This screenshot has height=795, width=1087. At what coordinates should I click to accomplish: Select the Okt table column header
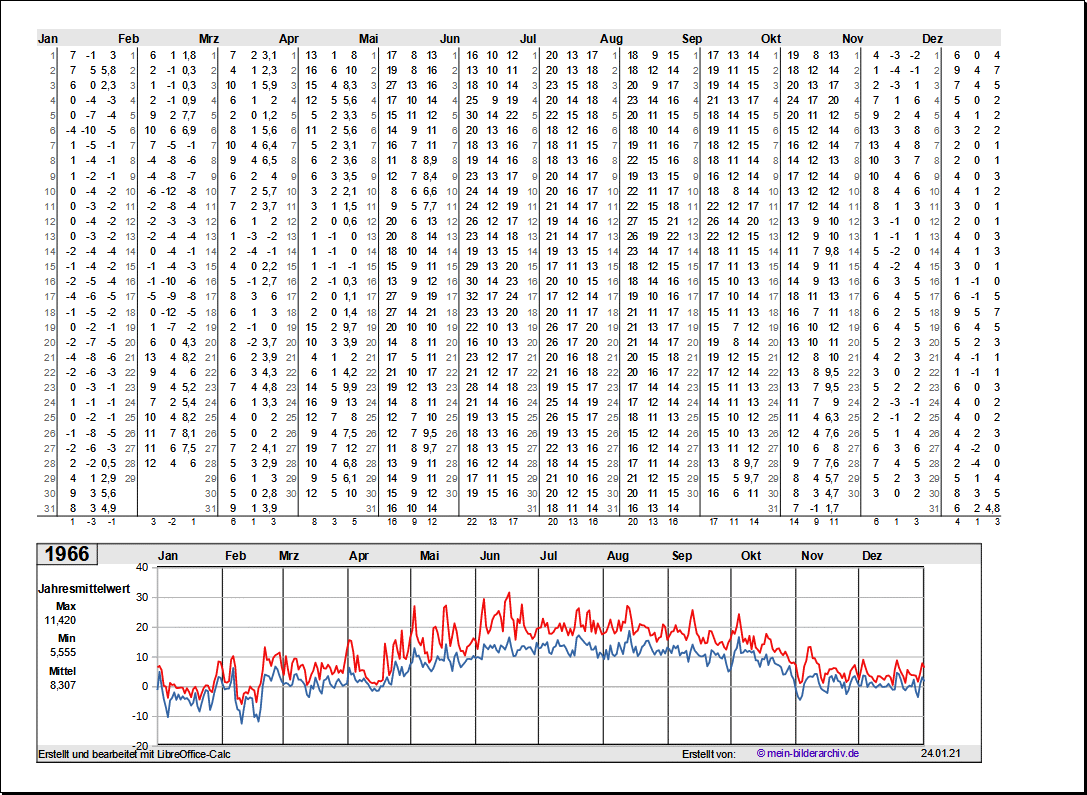click(x=770, y=38)
